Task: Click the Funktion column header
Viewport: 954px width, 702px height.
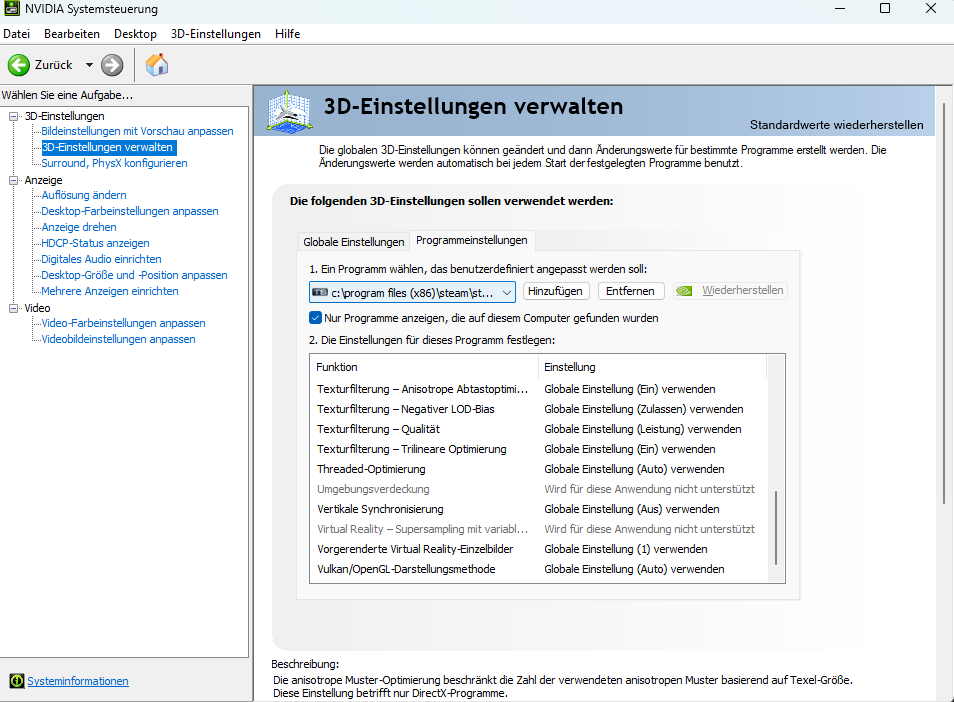Action: click(424, 367)
